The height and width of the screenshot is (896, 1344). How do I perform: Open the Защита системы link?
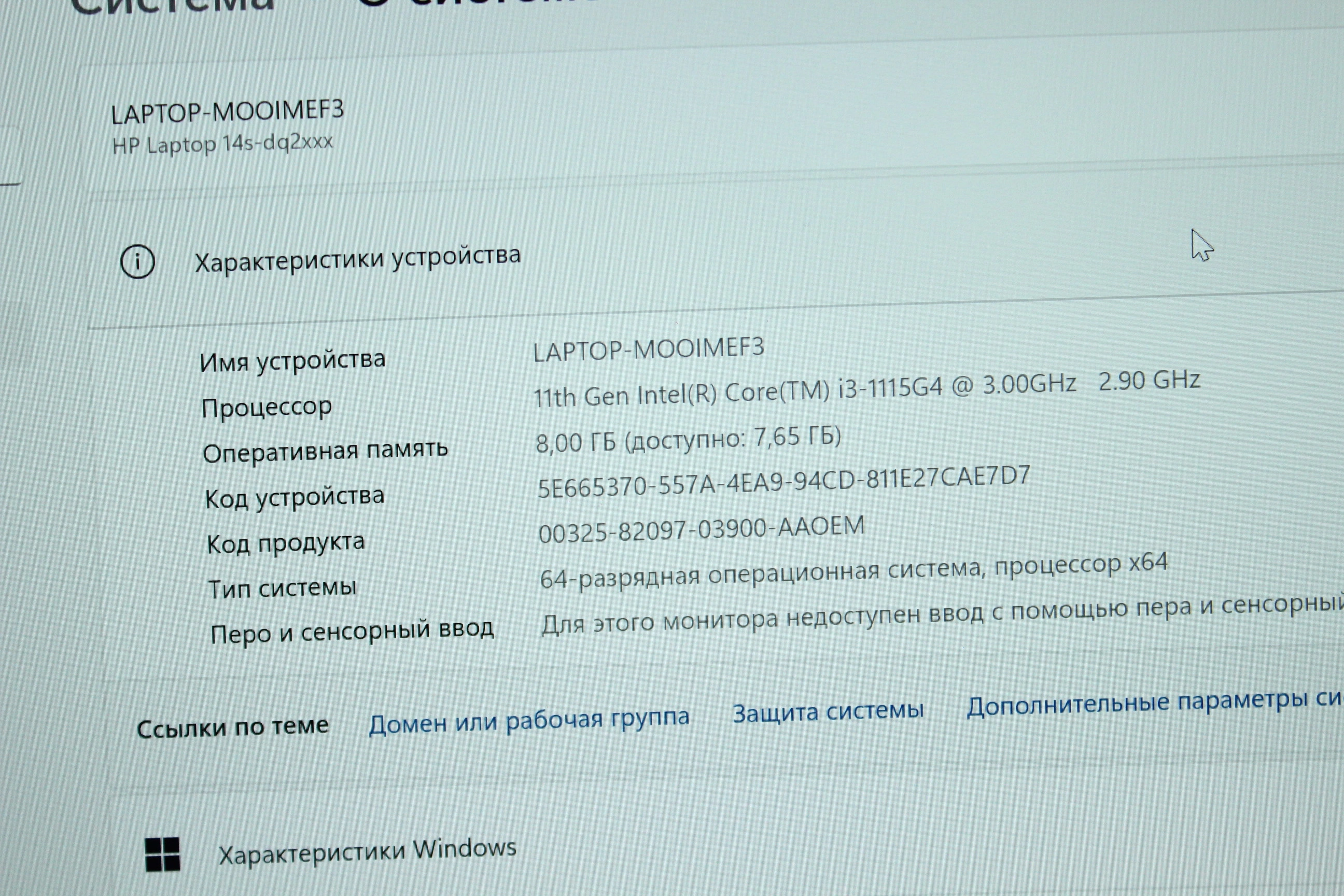tap(828, 711)
